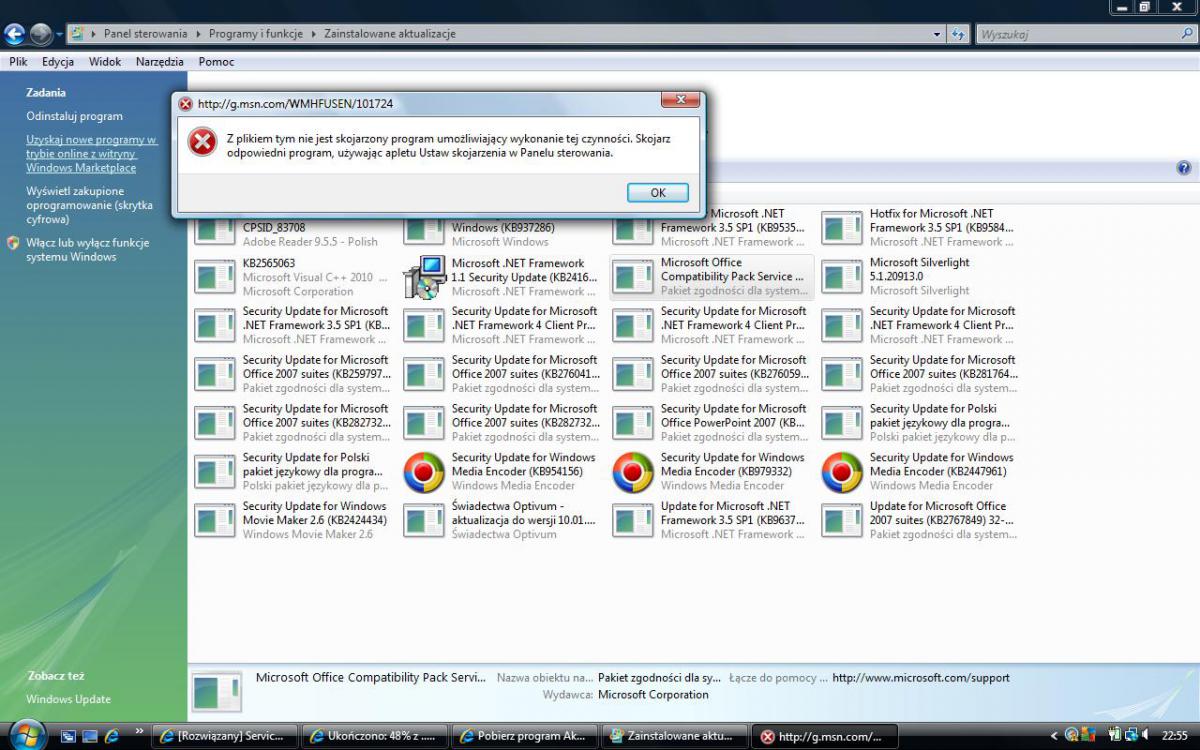The height and width of the screenshot is (750, 1200).
Task: Select Microsoft Office Compatibility Pack Service icon
Action: click(632, 277)
